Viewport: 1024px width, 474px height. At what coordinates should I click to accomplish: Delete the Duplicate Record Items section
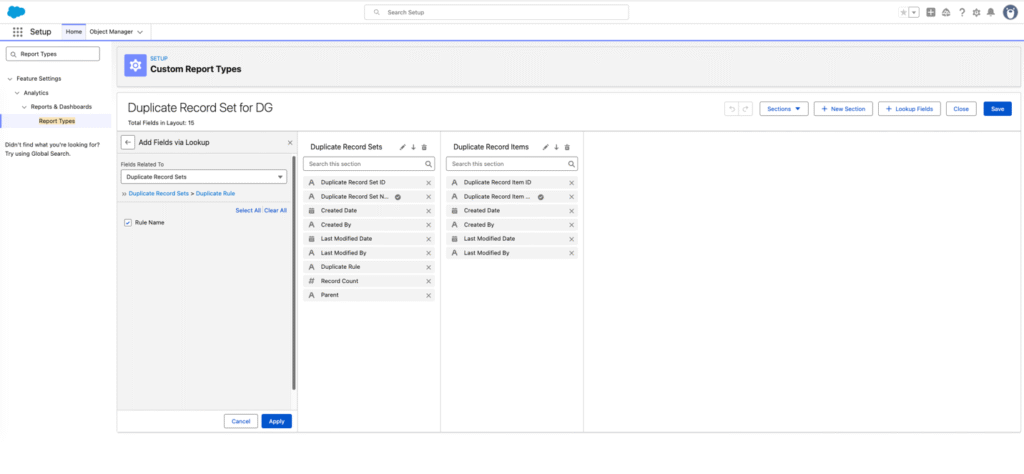567,148
